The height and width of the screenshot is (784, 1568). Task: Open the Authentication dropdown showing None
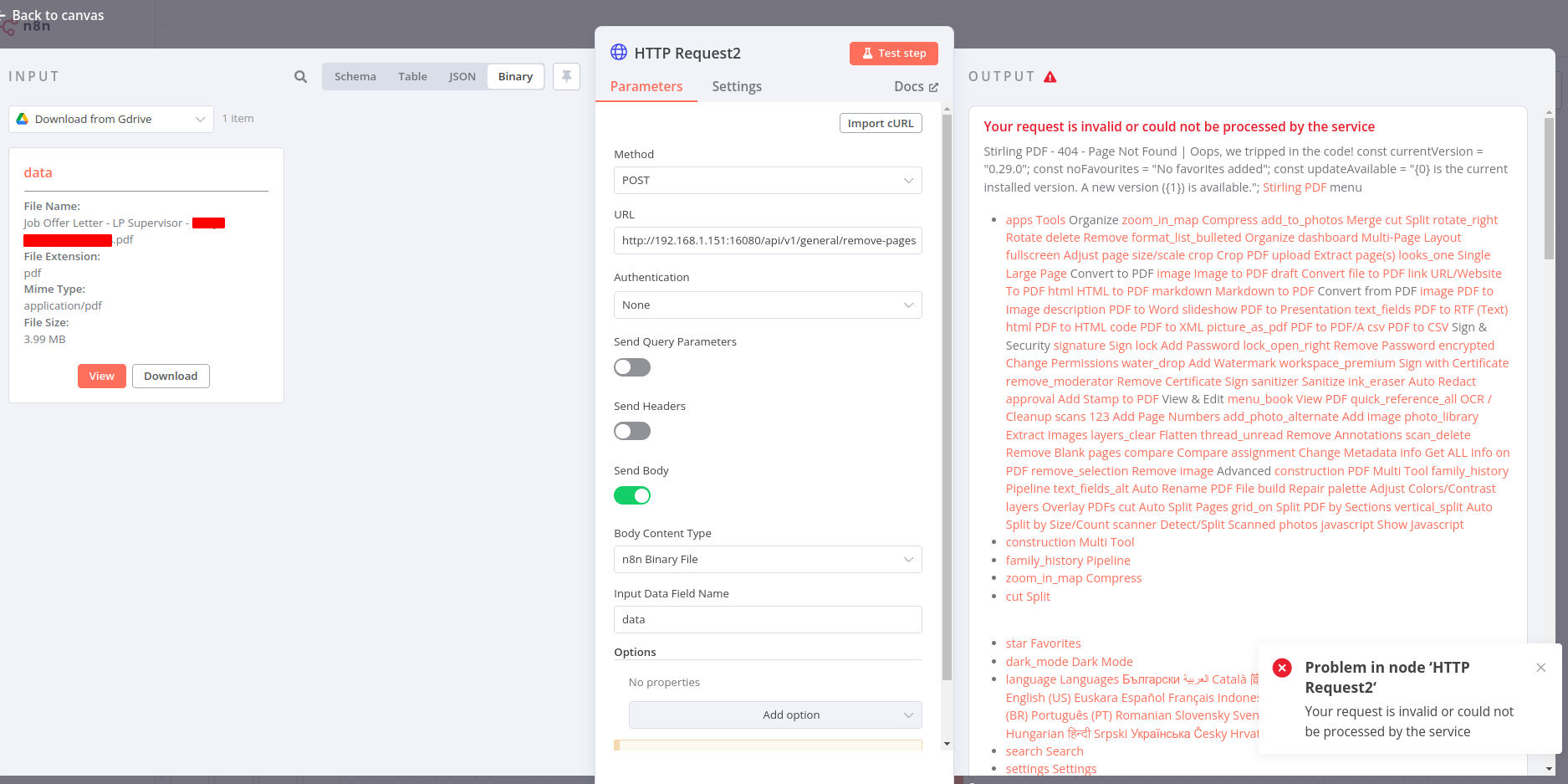pos(768,305)
